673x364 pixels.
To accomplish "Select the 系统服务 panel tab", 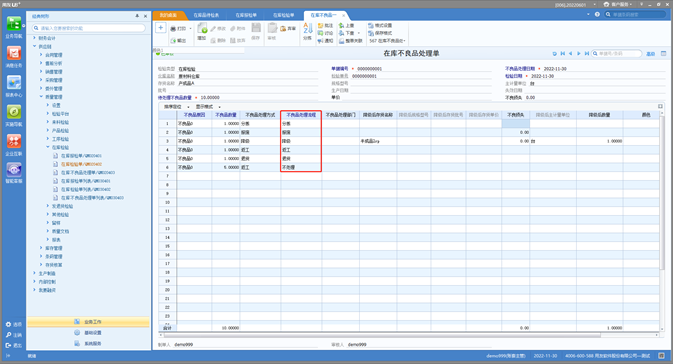I will coord(88,343).
